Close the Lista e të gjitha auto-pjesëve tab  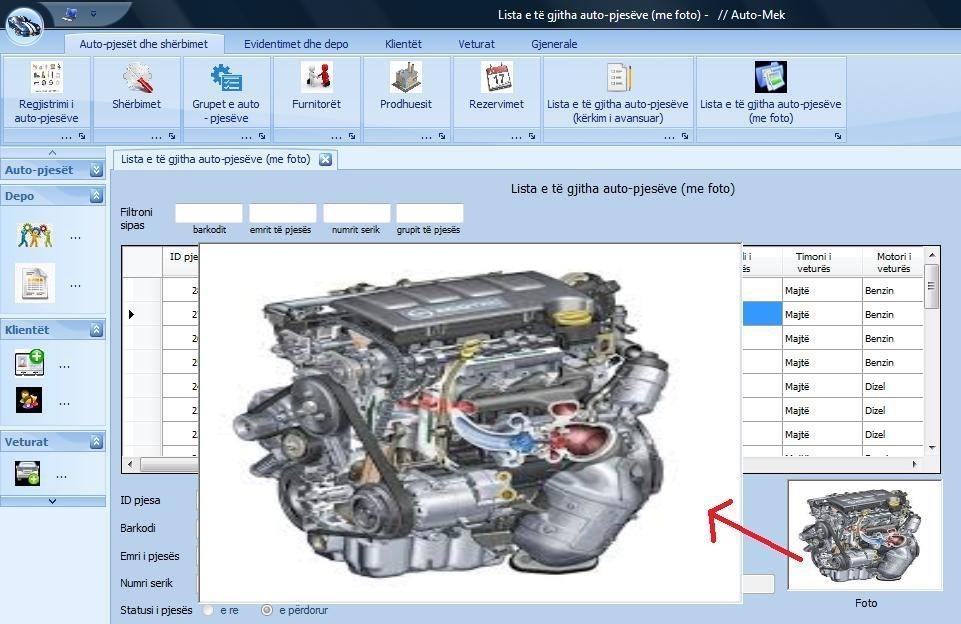tap(325, 159)
